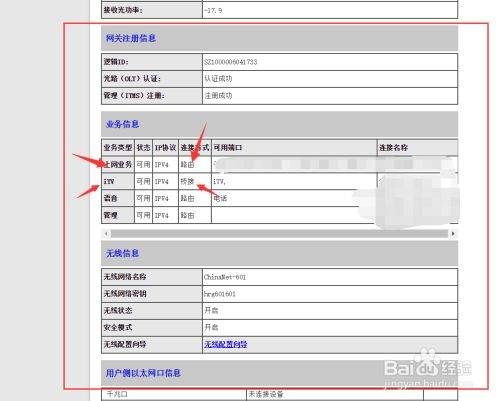Click the 无线网络密钥 value cell
Screen dimensions: 500x401
[330, 294]
